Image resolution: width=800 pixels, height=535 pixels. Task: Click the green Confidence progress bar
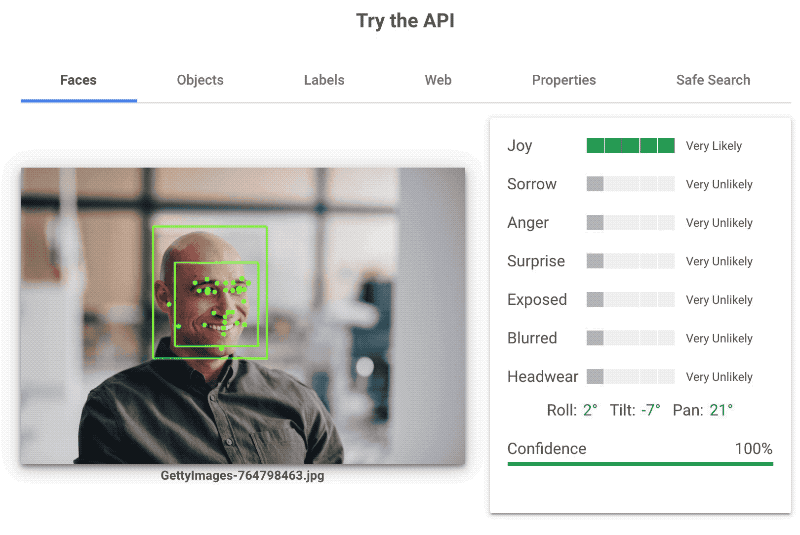[640, 464]
